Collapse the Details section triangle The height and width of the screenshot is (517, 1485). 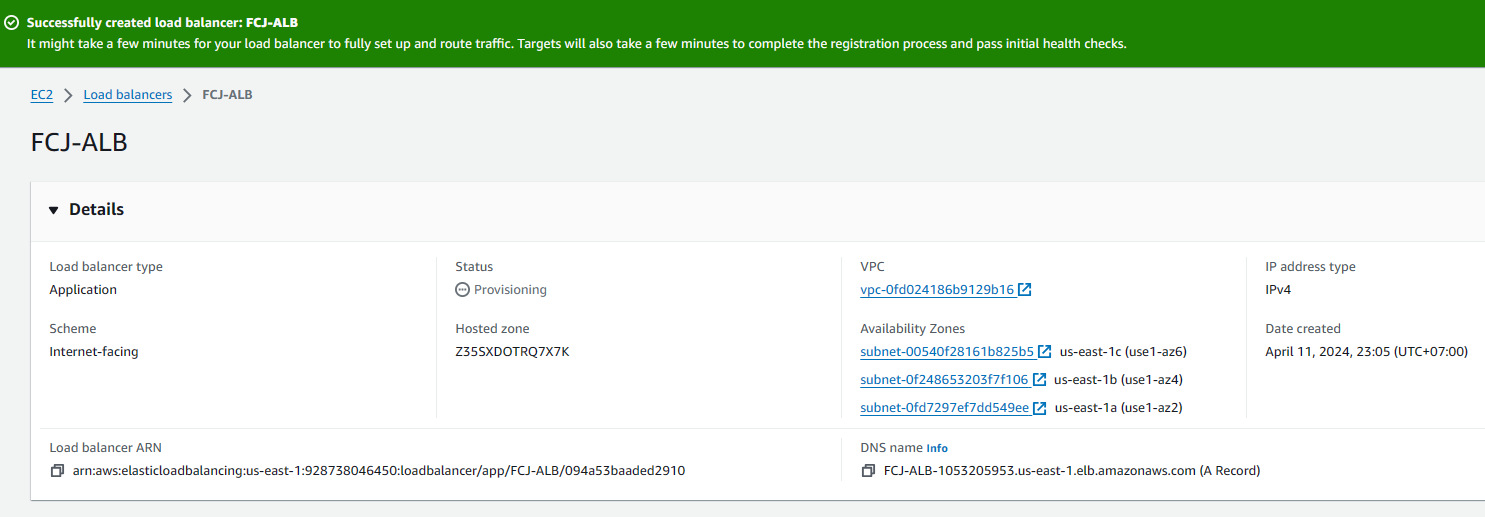[54, 210]
